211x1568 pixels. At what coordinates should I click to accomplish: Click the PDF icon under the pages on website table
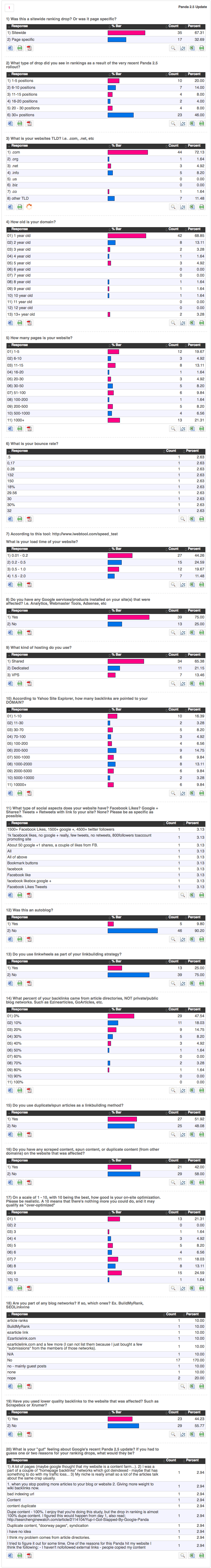(29, 429)
